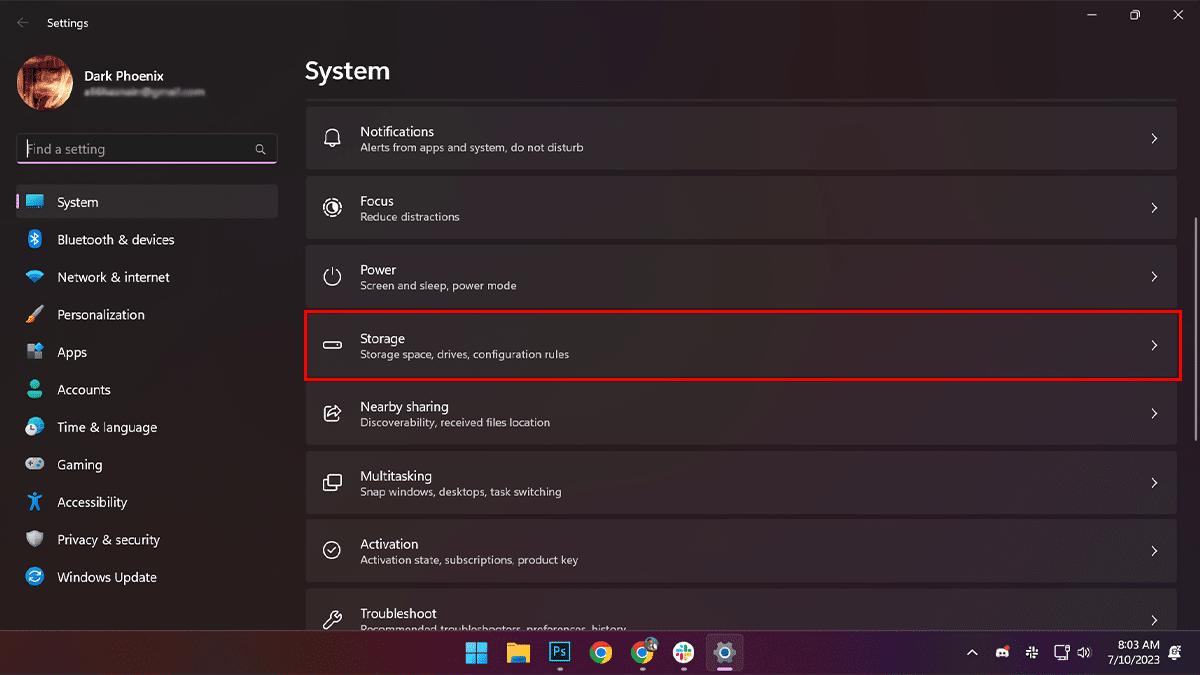The width and height of the screenshot is (1200, 675).
Task: Click the Find a setting search box
Action: [140, 149]
